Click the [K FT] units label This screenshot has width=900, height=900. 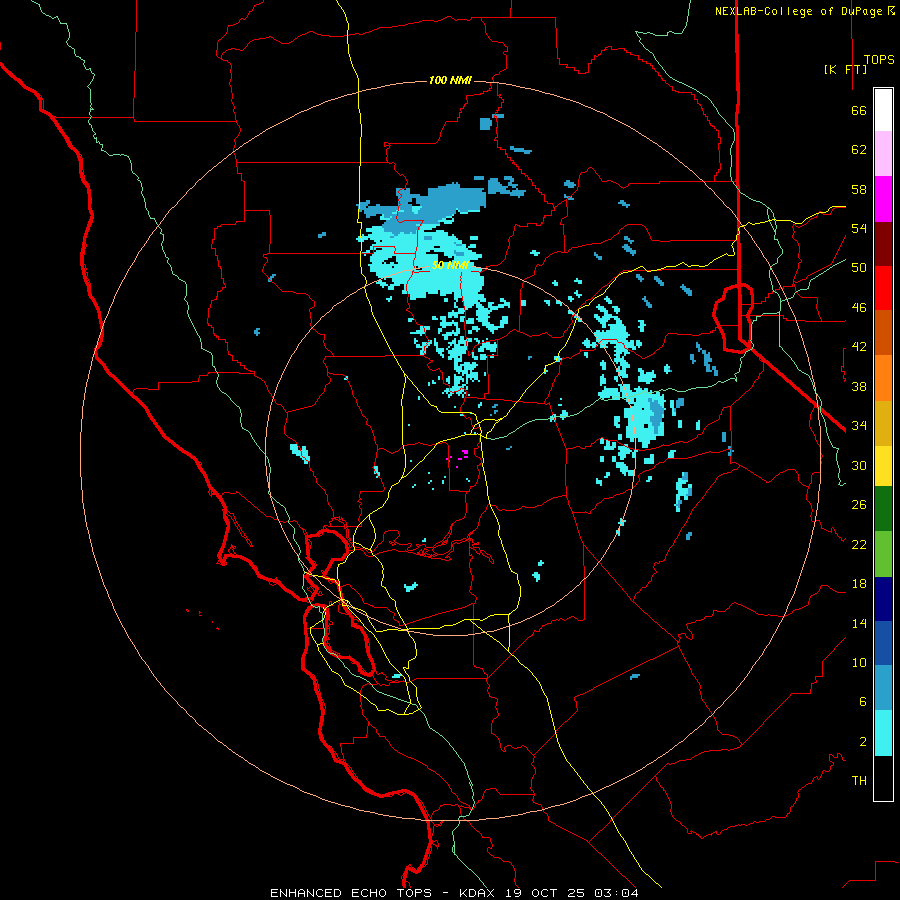pos(845,69)
